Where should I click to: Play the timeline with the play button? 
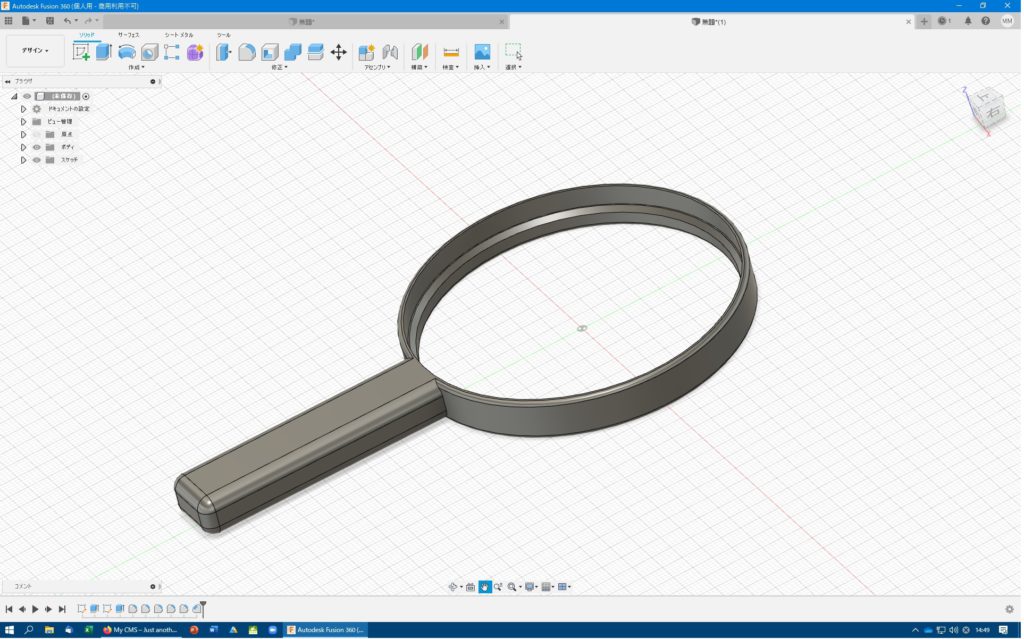coord(35,609)
